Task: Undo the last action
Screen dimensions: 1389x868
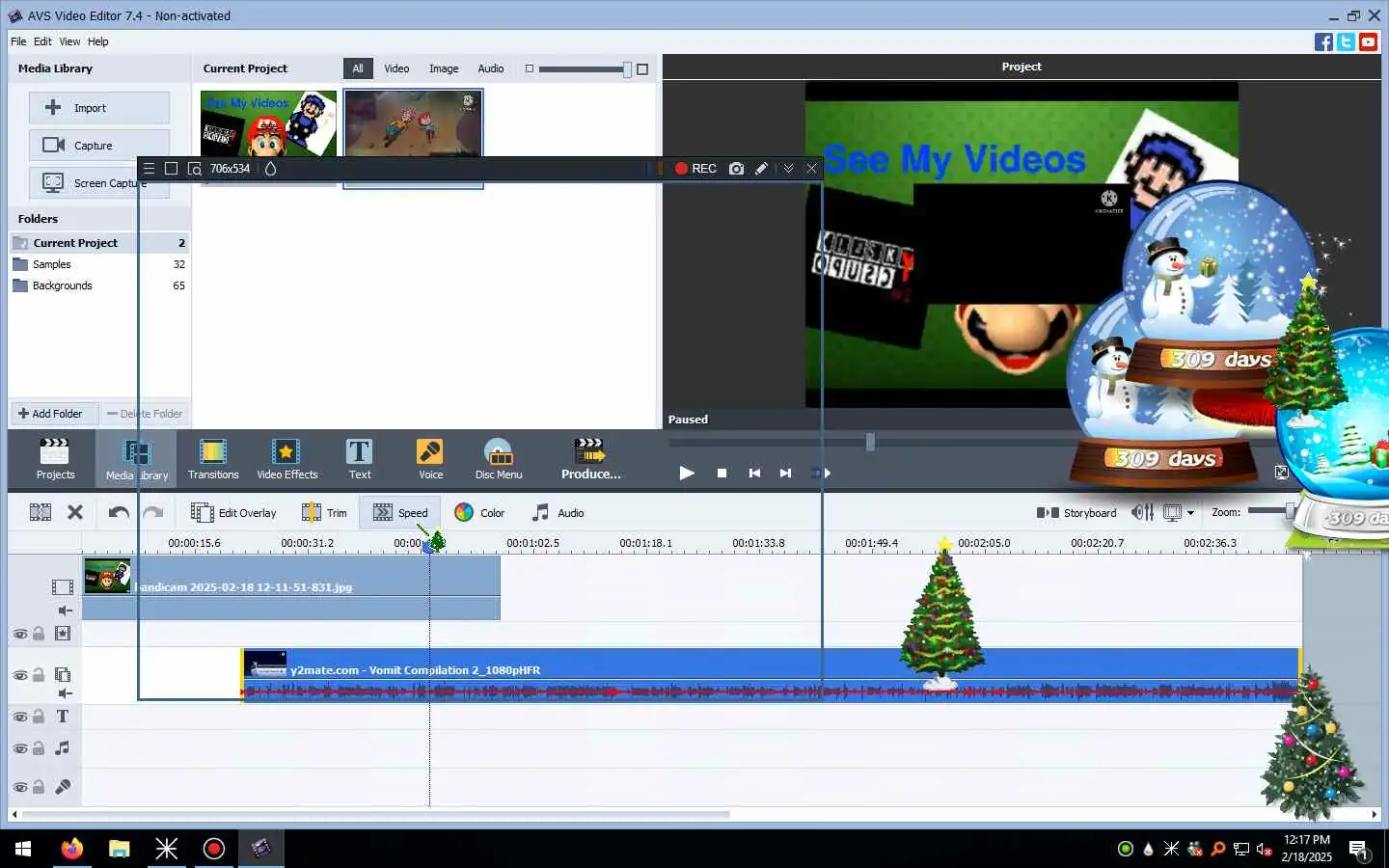Action: pos(119,512)
